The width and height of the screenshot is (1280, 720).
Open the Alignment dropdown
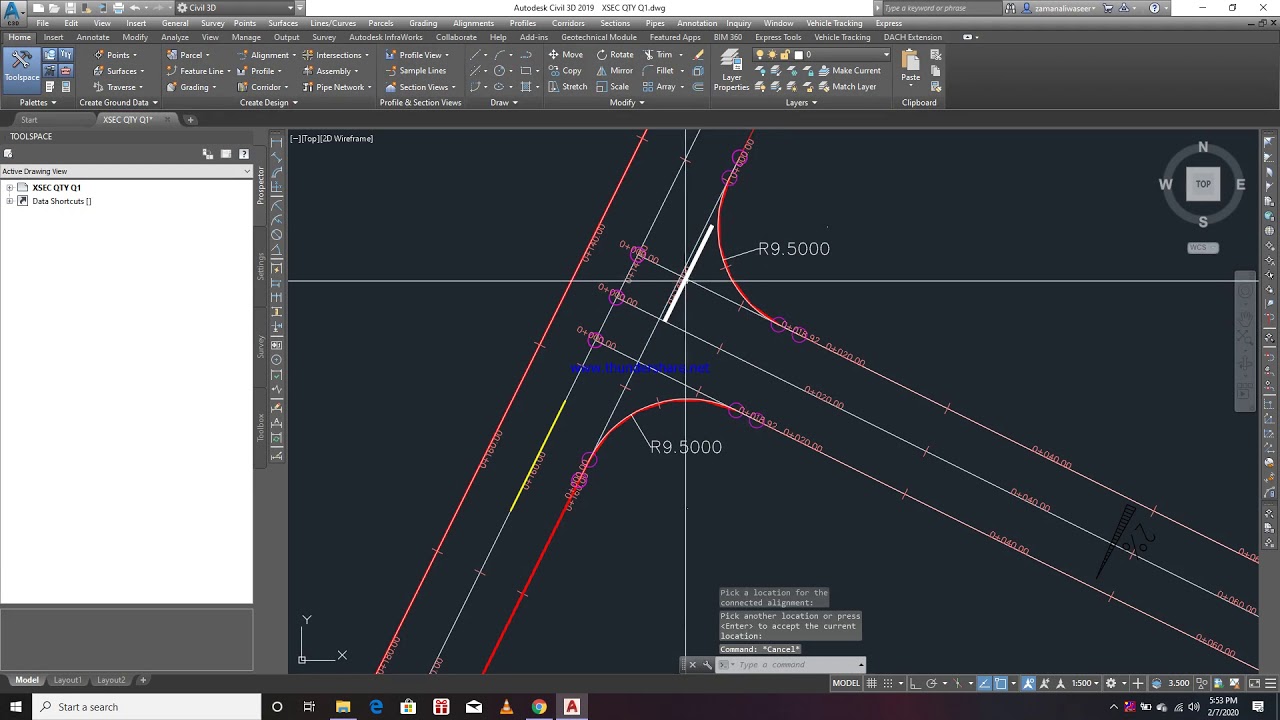tap(267, 55)
